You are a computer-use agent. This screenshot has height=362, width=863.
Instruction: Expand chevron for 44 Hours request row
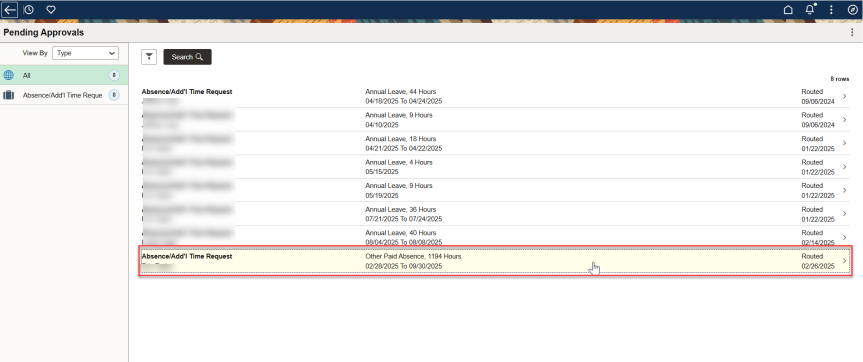point(845,96)
